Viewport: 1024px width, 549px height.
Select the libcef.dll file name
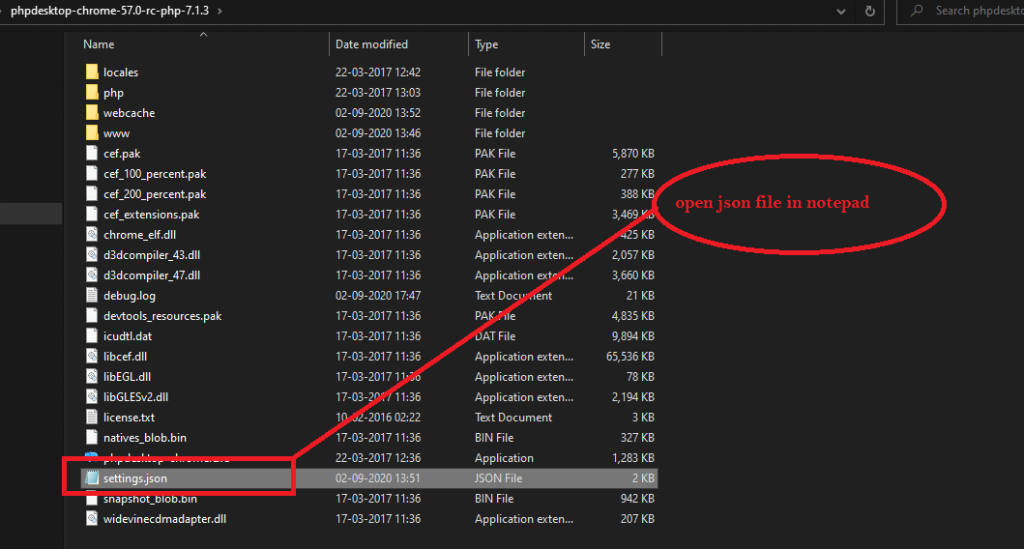tap(126, 356)
